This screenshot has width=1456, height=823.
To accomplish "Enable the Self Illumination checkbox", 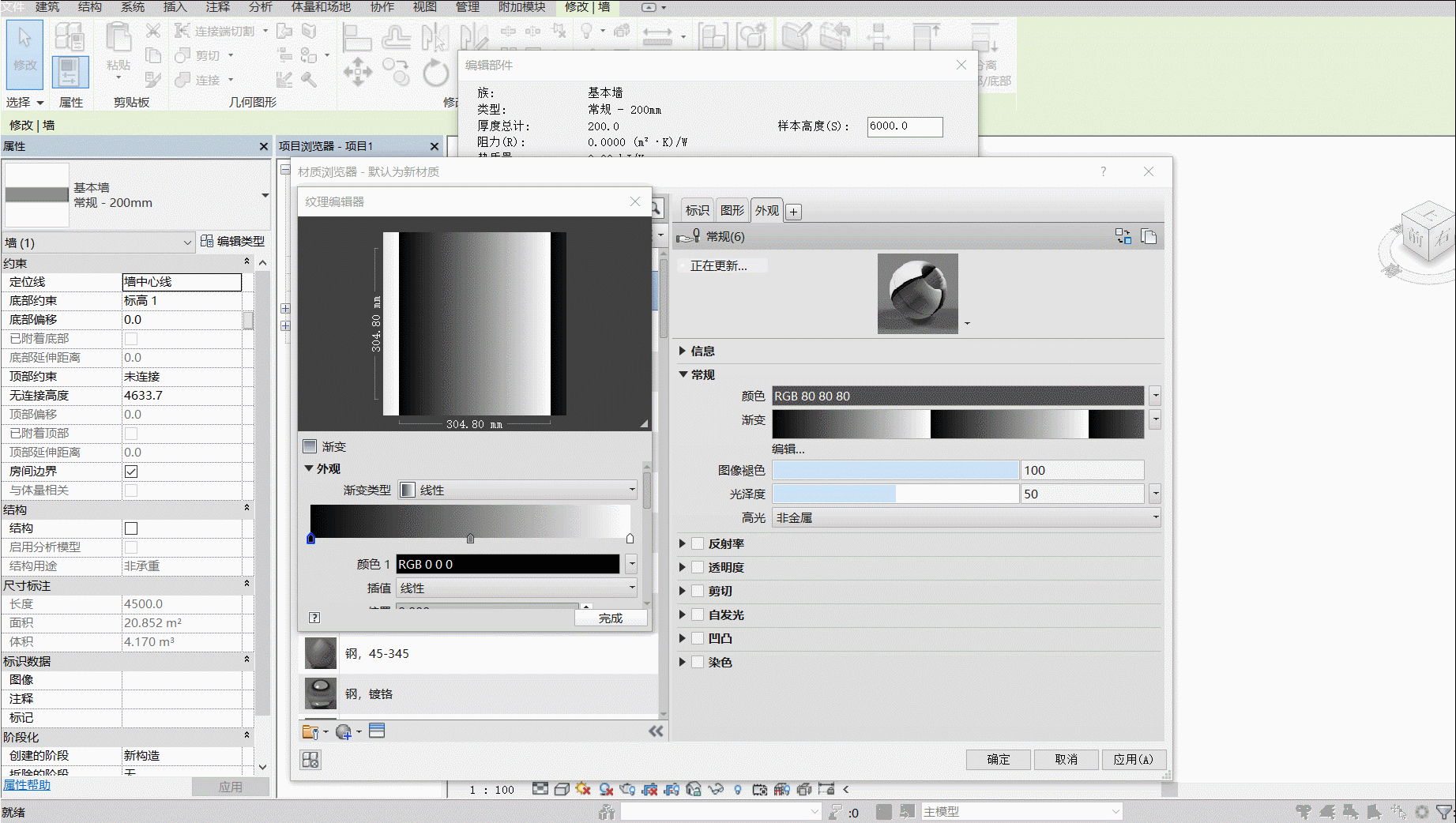I will 698,614.
